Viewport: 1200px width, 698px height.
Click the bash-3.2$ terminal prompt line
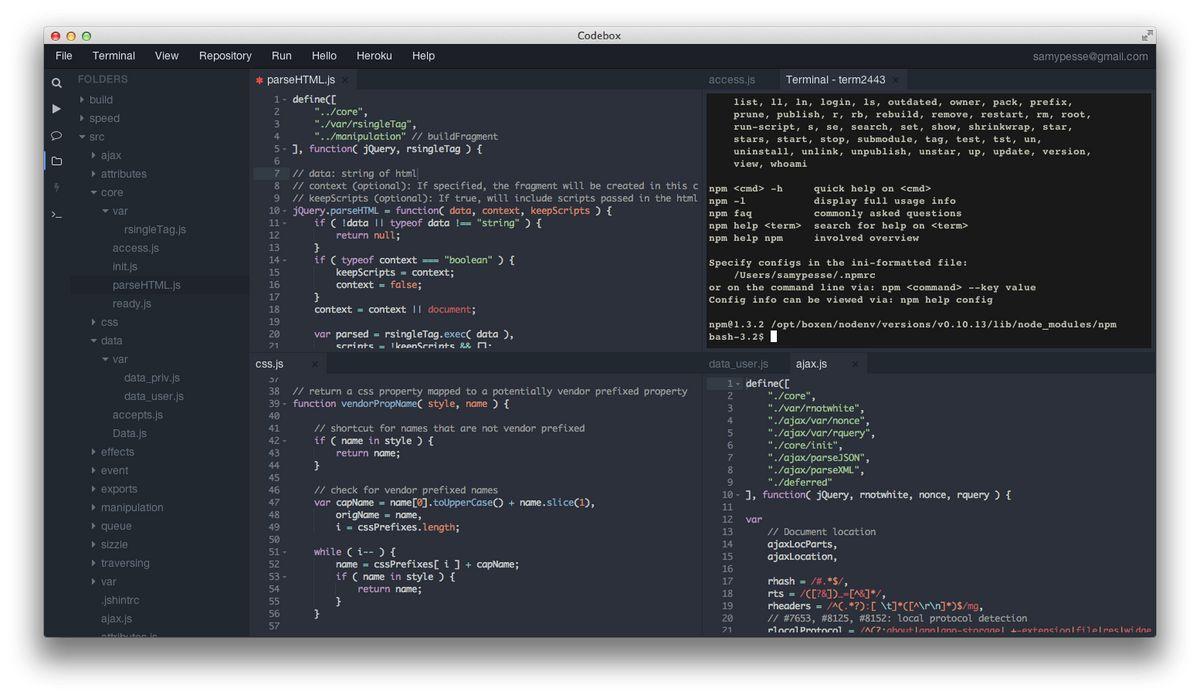pos(742,337)
